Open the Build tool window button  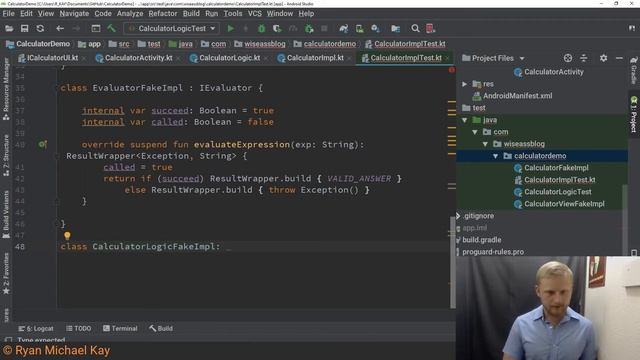point(161,329)
